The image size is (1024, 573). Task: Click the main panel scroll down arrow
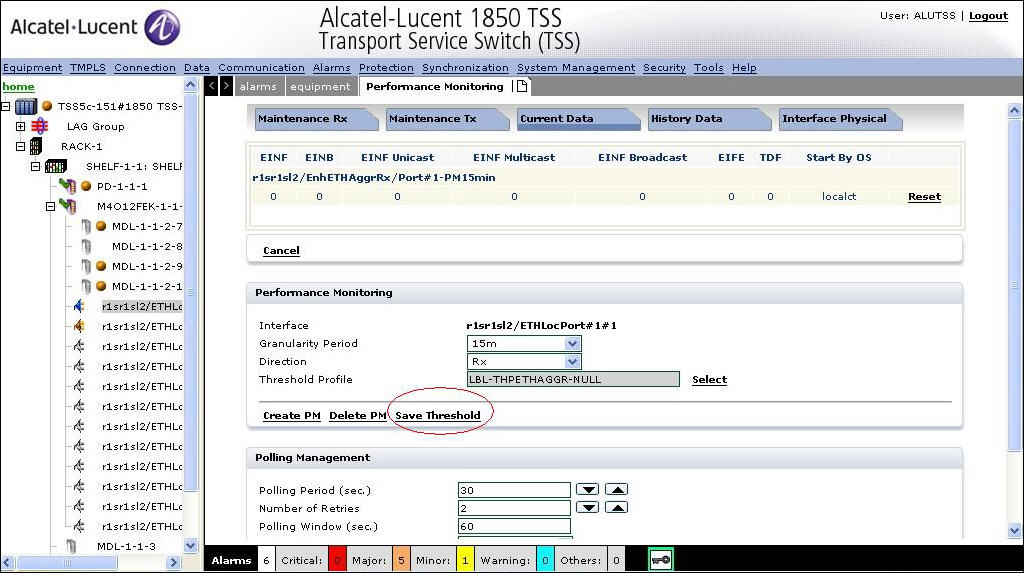(x=1014, y=531)
